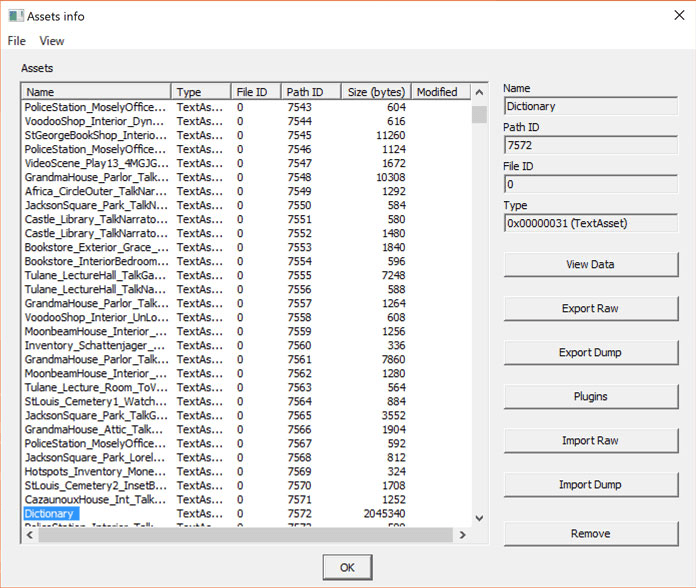
Task: Open the Plugins dialog button
Action: pyautogui.click(x=590, y=397)
